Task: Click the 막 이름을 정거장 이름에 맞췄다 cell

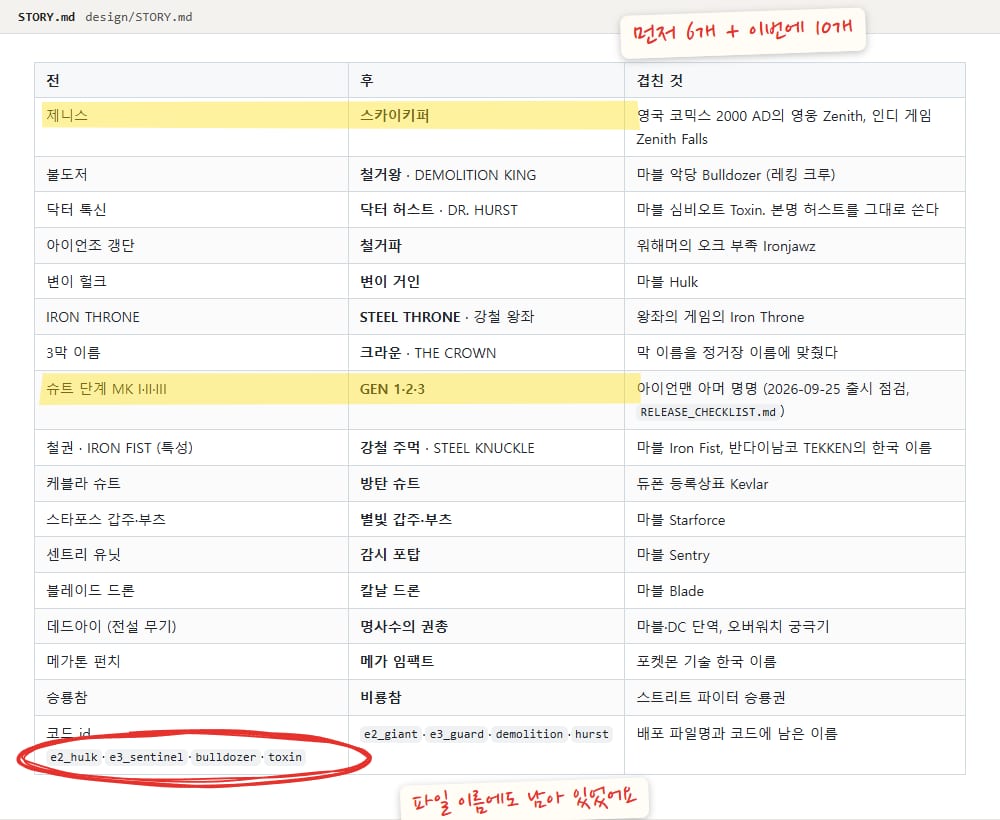Action: click(x=795, y=353)
